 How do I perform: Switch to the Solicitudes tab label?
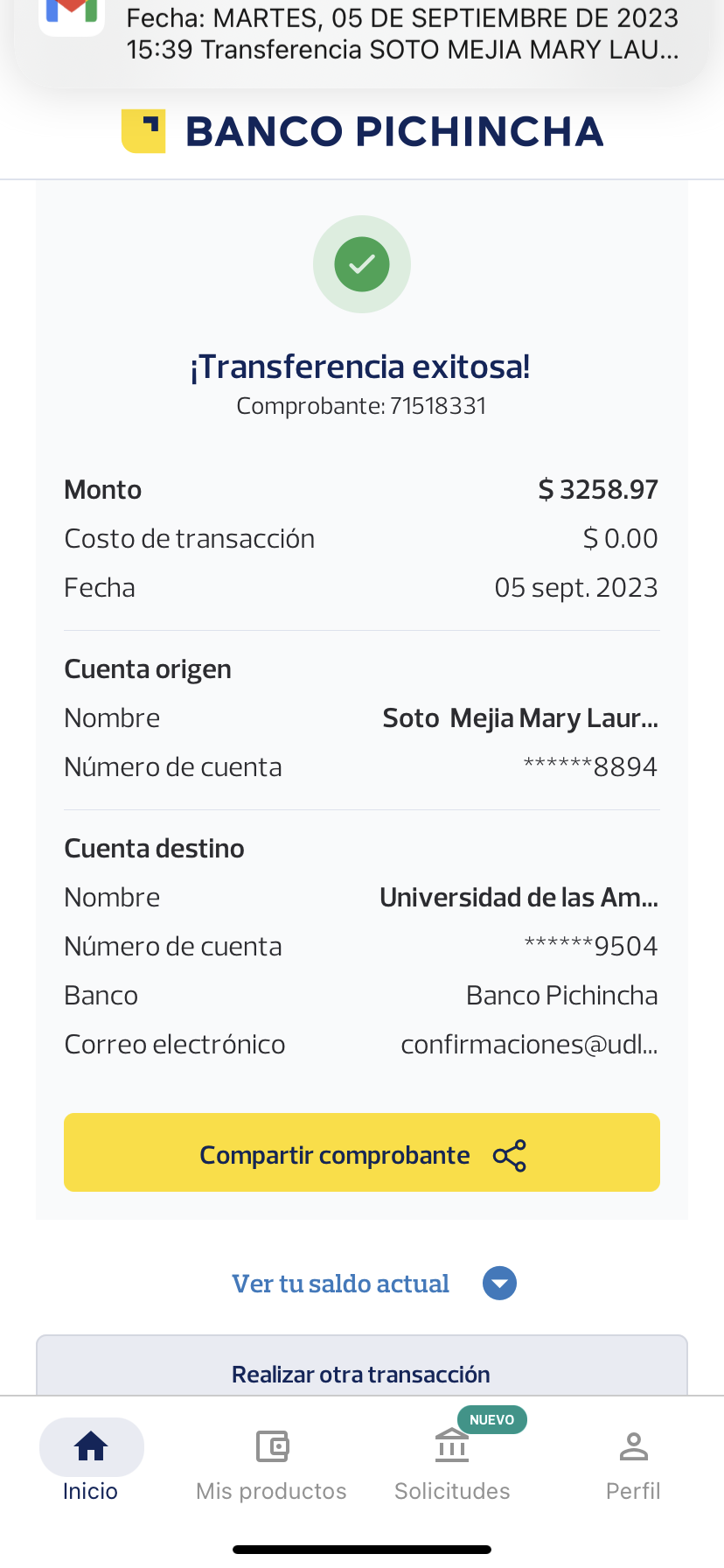click(452, 1491)
